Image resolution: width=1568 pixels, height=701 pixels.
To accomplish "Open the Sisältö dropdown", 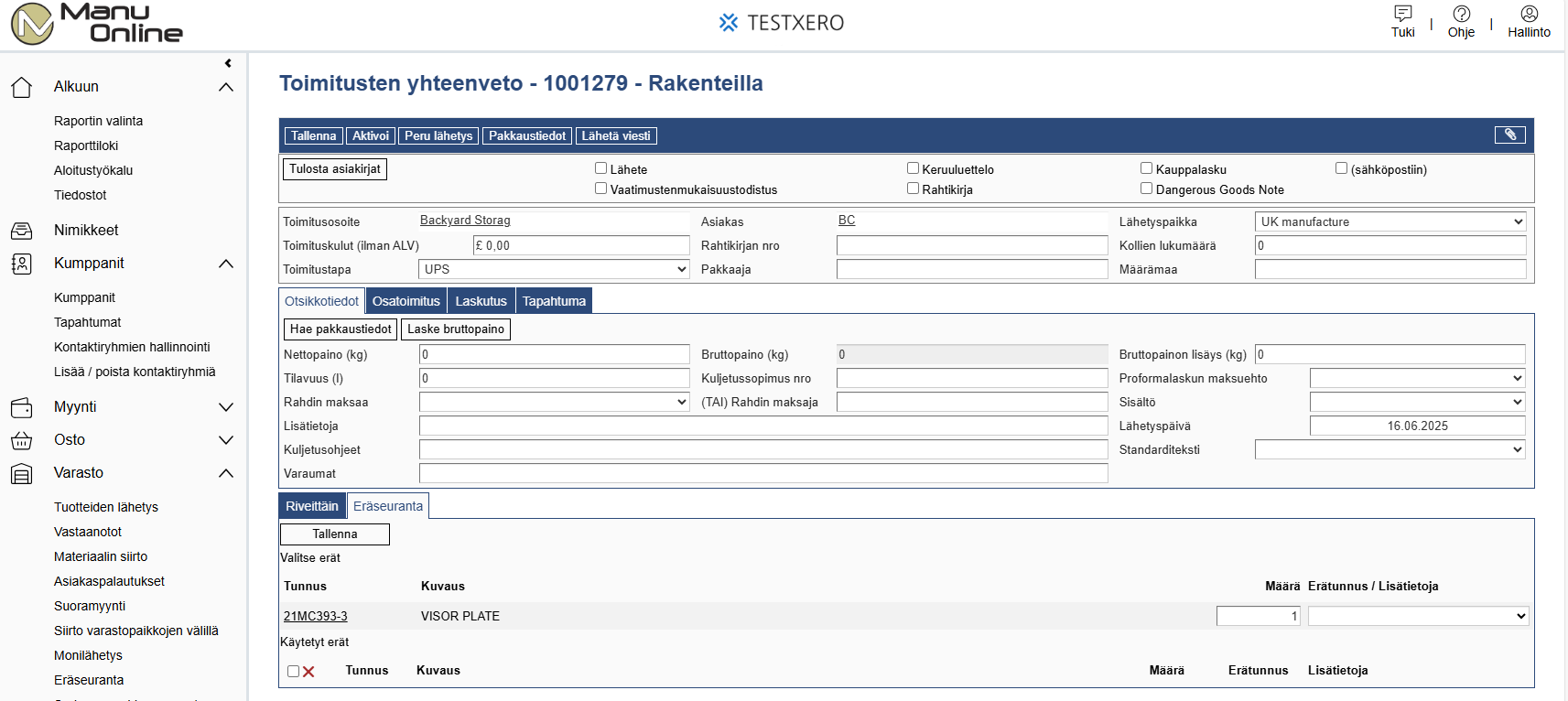I will click(1418, 402).
